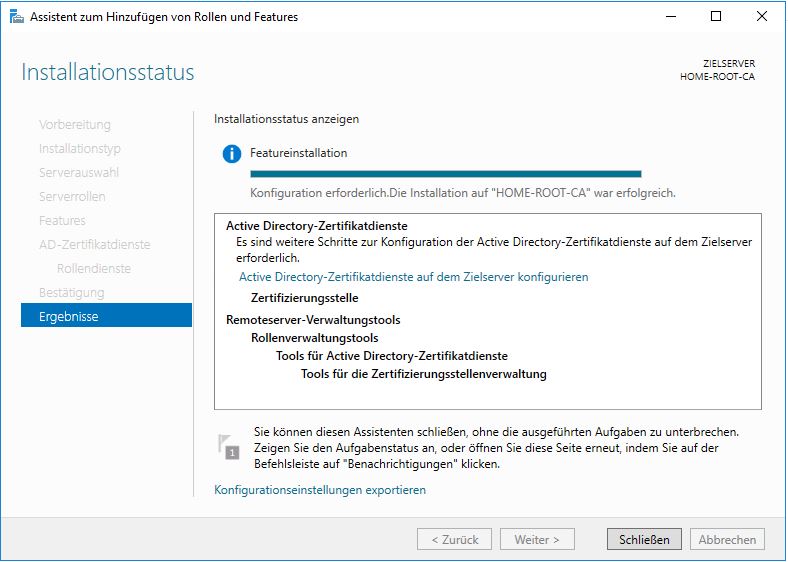
Task: Click the Abbrechen button
Action: [x=727, y=539]
